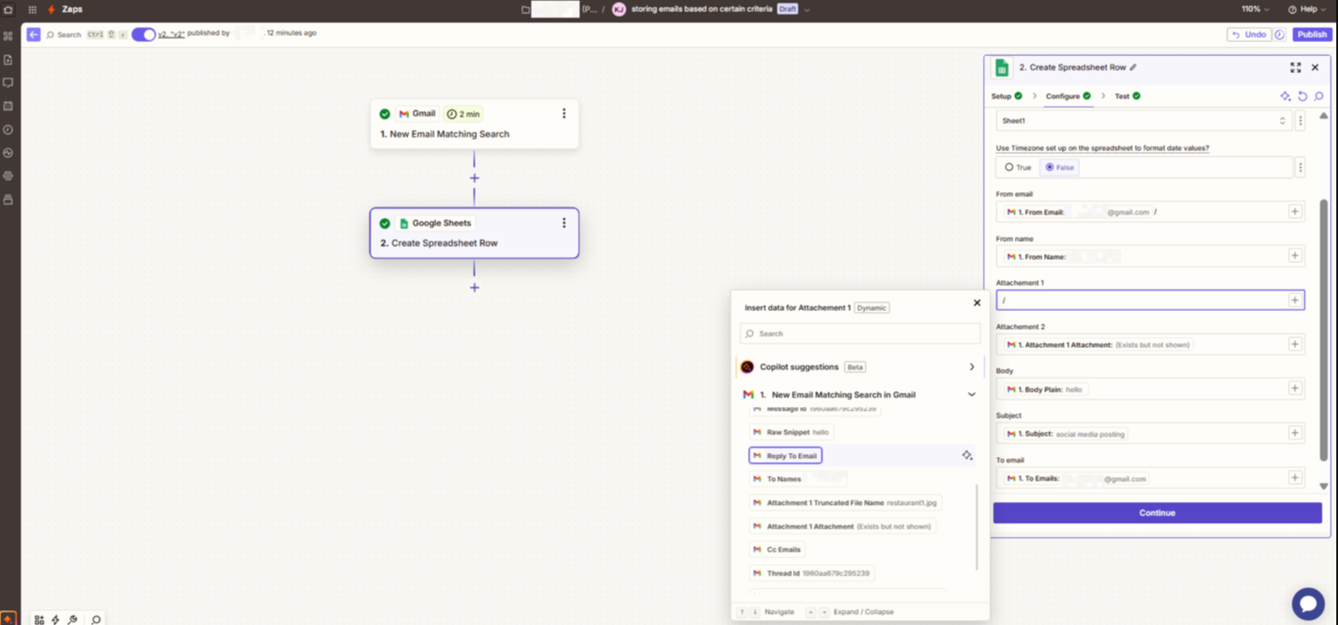Open the clock history icon in left sidebar
The height and width of the screenshot is (625, 1338).
[8, 130]
